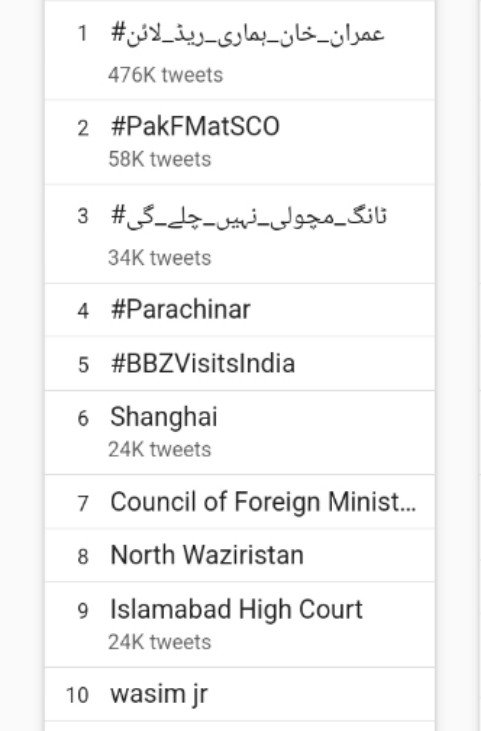Click 24K tweets count under Shanghai
Image resolution: width=481 pixels, height=731 pixels.
(x=160, y=449)
